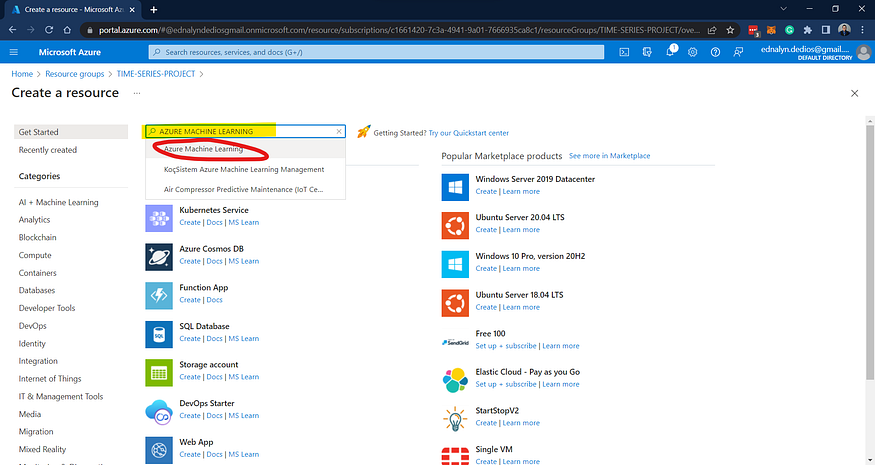
Task: Click Create under Storage account
Action: (x=190, y=377)
